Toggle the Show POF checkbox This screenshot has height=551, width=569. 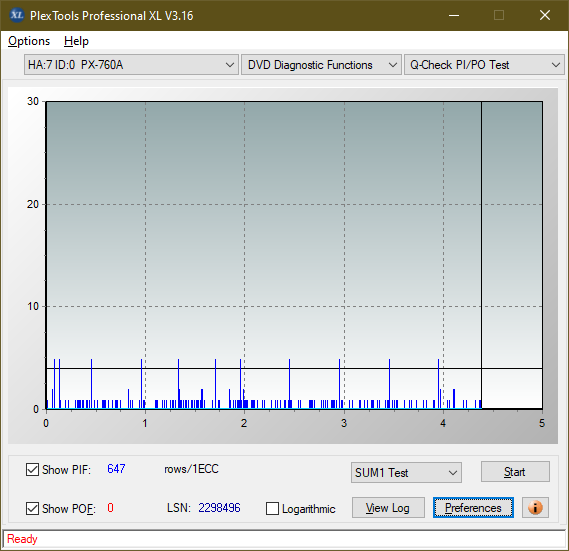coord(32,509)
